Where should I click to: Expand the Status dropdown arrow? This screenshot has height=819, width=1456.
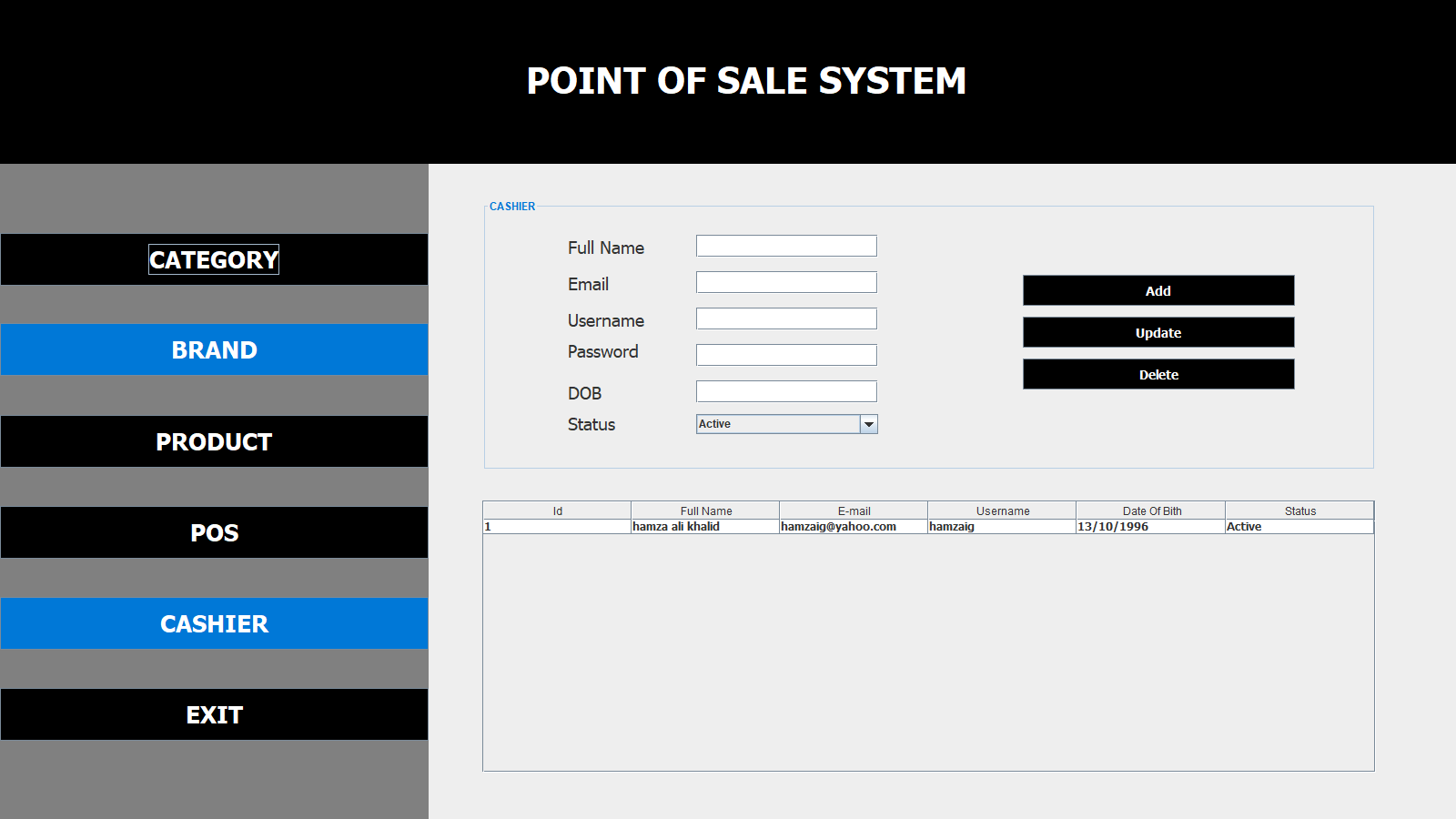pyautogui.click(x=869, y=424)
